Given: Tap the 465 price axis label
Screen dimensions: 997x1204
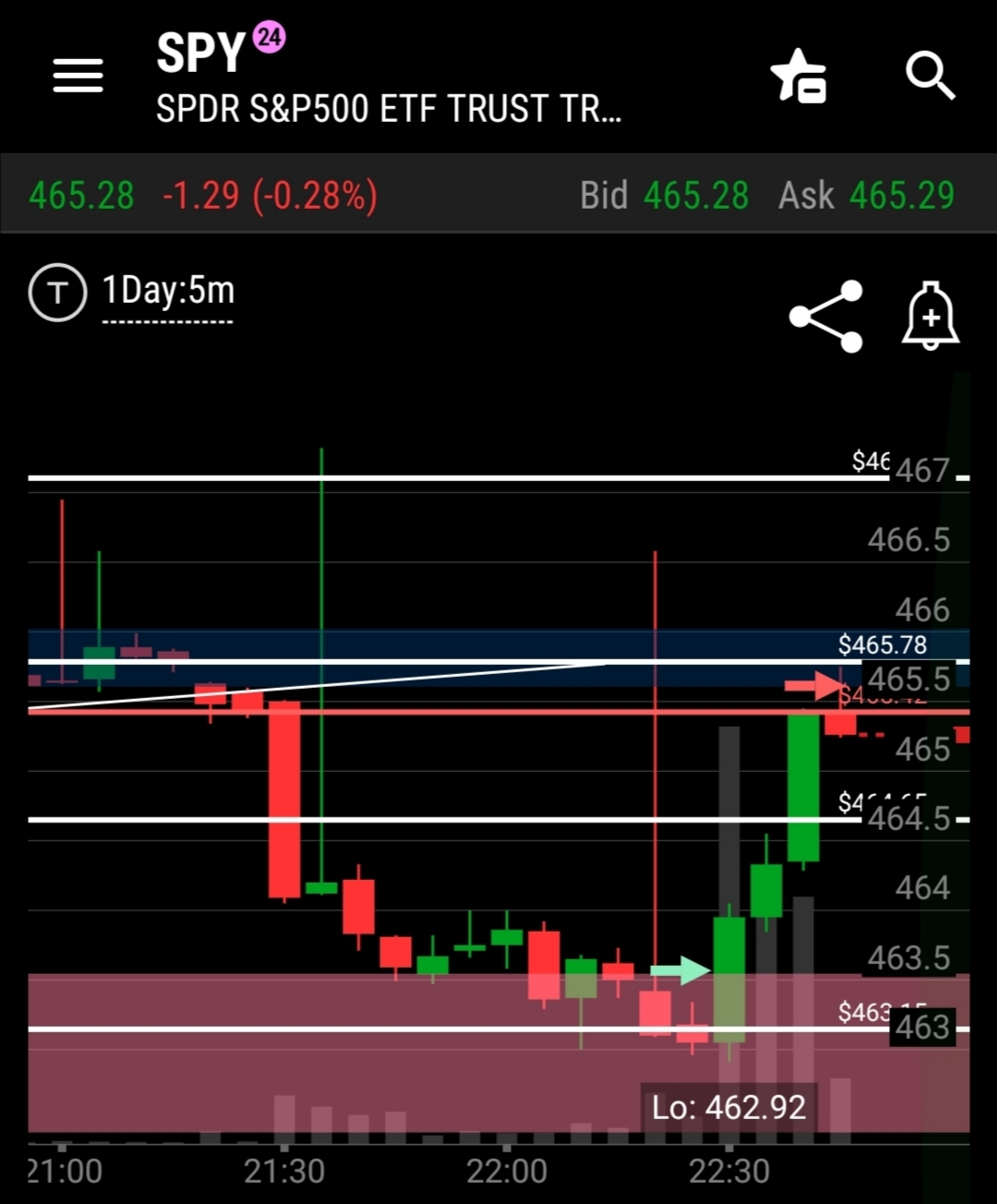Looking at the screenshot, I should coord(922,749).
